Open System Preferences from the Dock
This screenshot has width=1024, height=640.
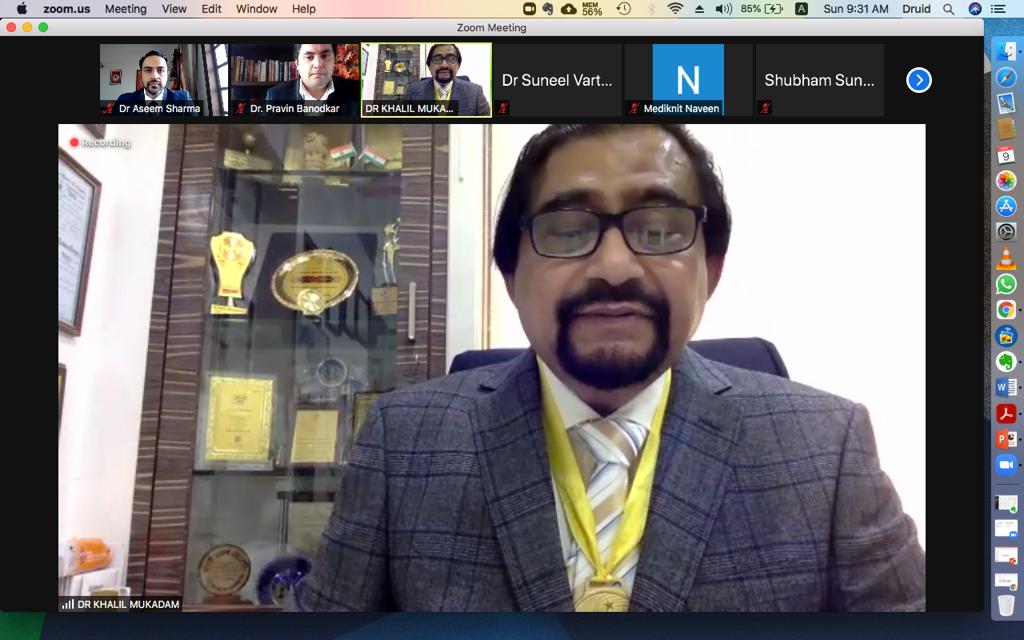point(1006,232)
